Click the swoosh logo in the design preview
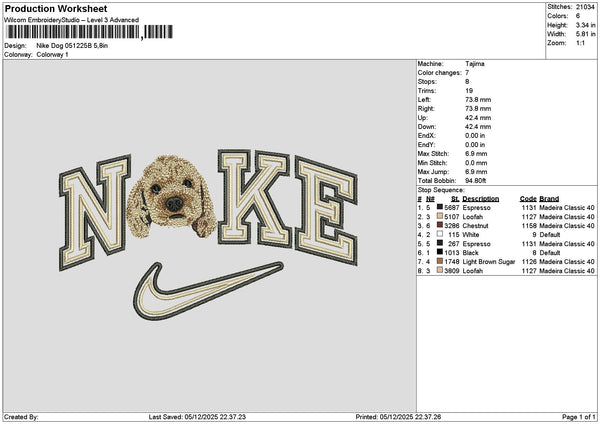 208,291
